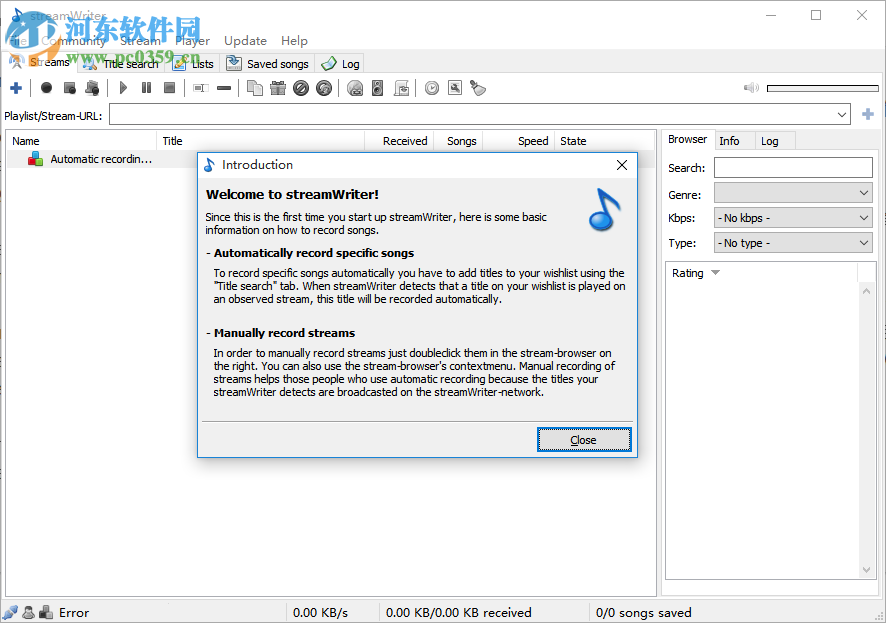Viewport: 886px width, 623px height.
Task: Copy the current title with the copy icon
Action: [x=253, y=88]
